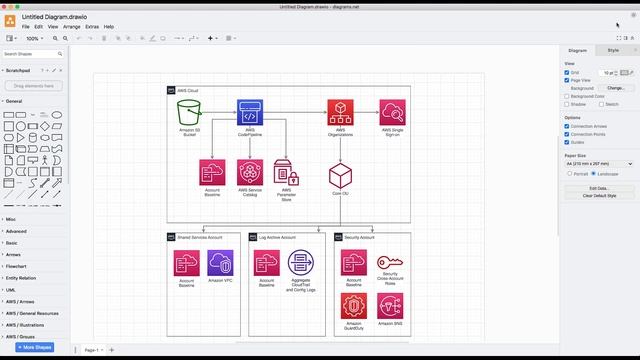Enable the Background Color checkbox
Image resolution: width=640 pixels, height=360 pixels.
pos(567,96)
